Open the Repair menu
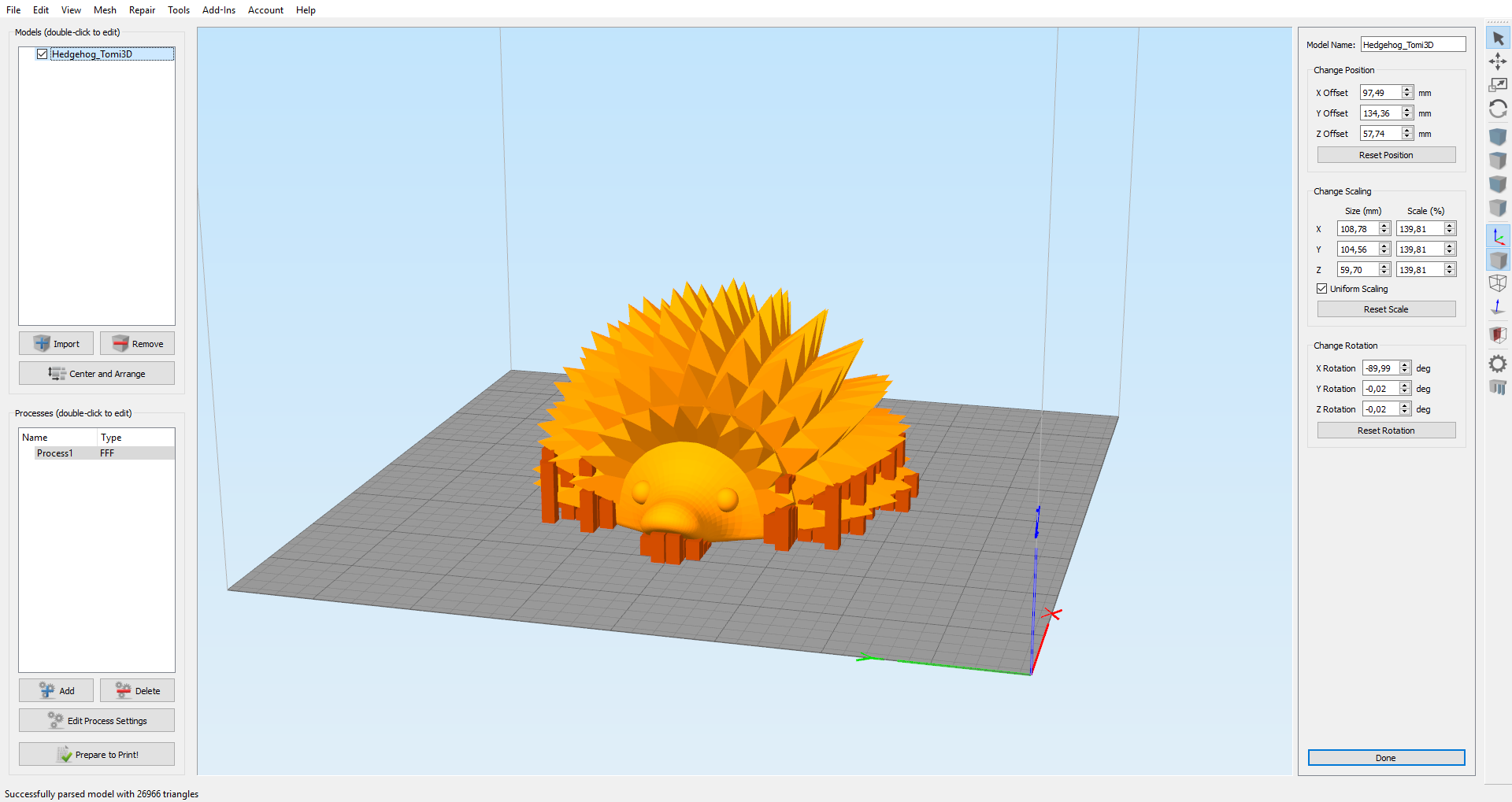 [142, 10]
